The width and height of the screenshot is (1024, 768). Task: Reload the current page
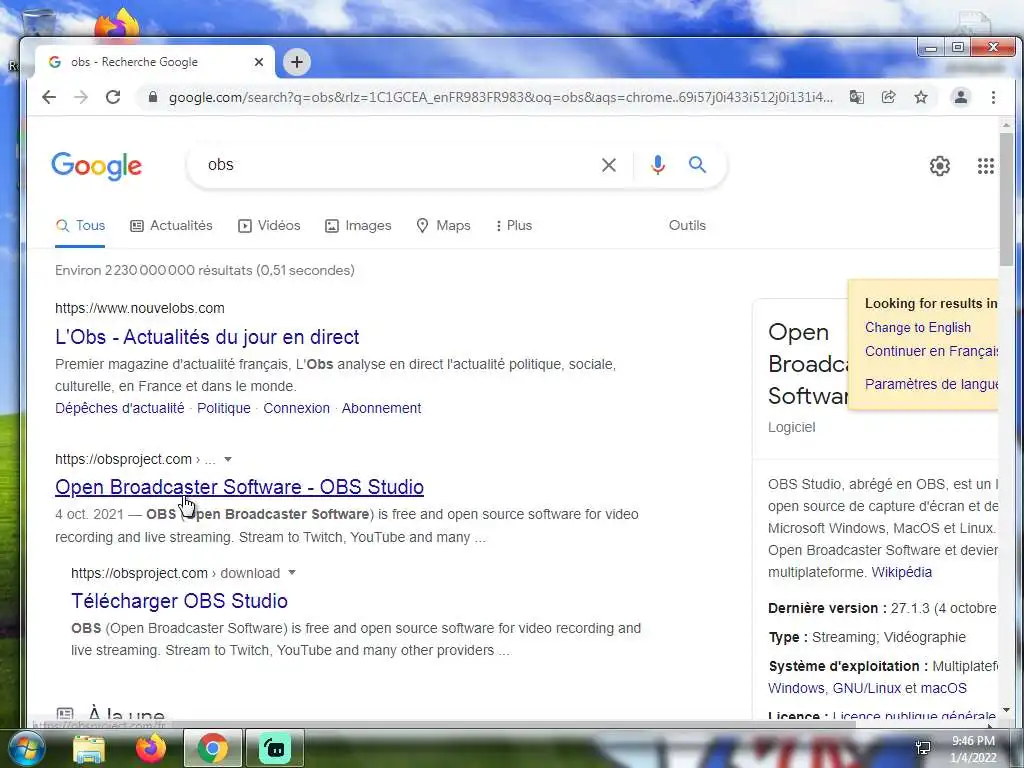click(x=113, y=97)
